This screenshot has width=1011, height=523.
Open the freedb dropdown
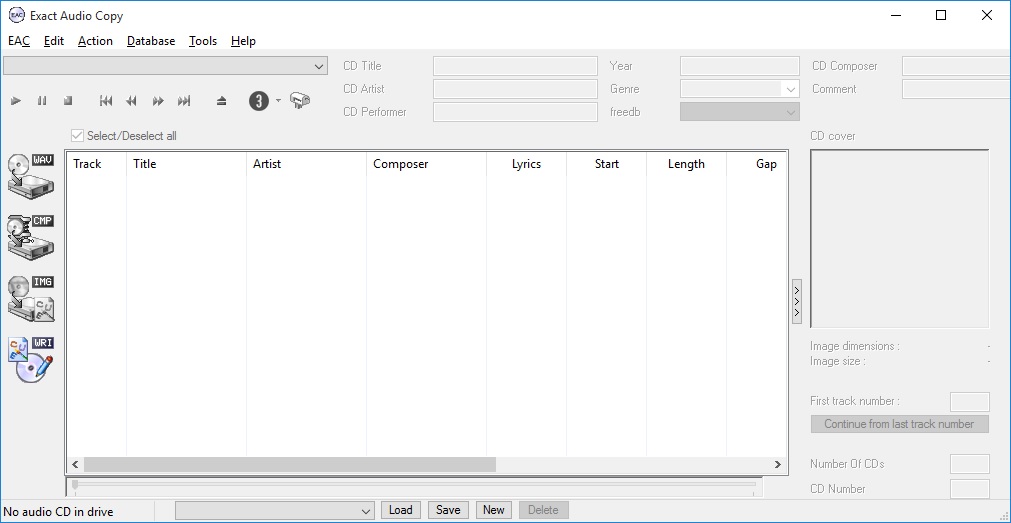(x=740, y=112)
